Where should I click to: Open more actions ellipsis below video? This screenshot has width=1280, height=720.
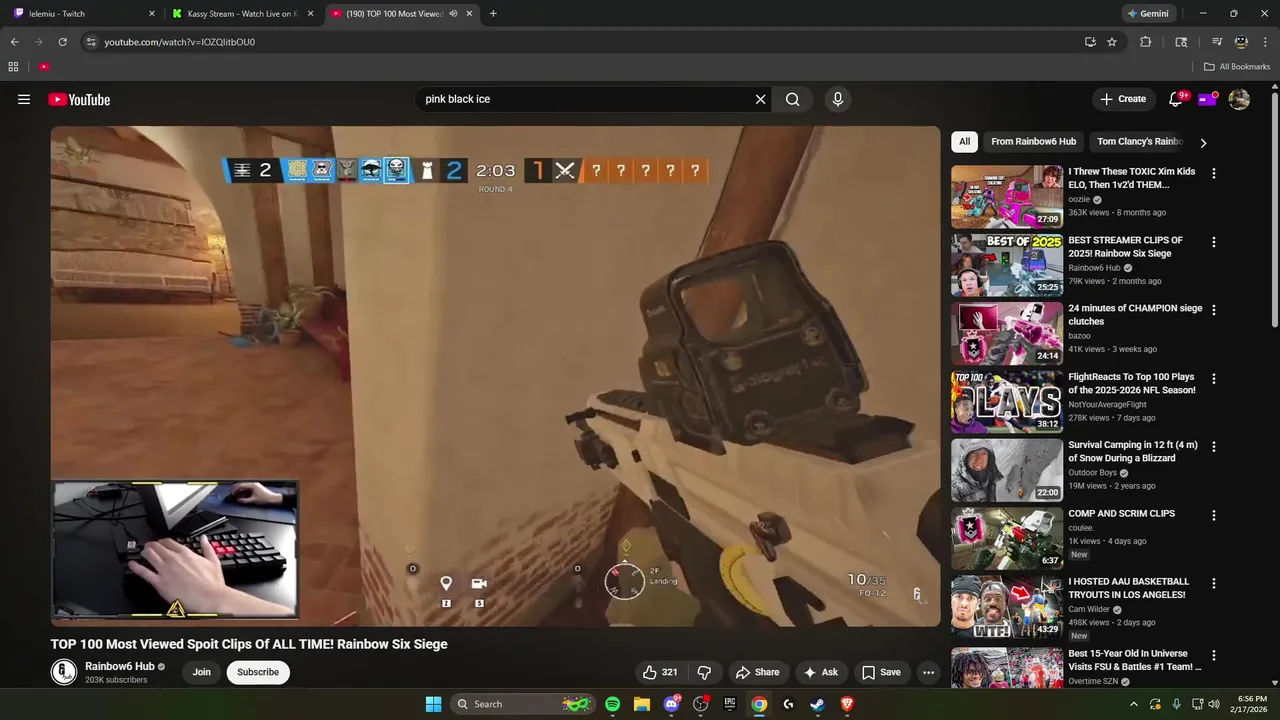[x=928, y=672]
